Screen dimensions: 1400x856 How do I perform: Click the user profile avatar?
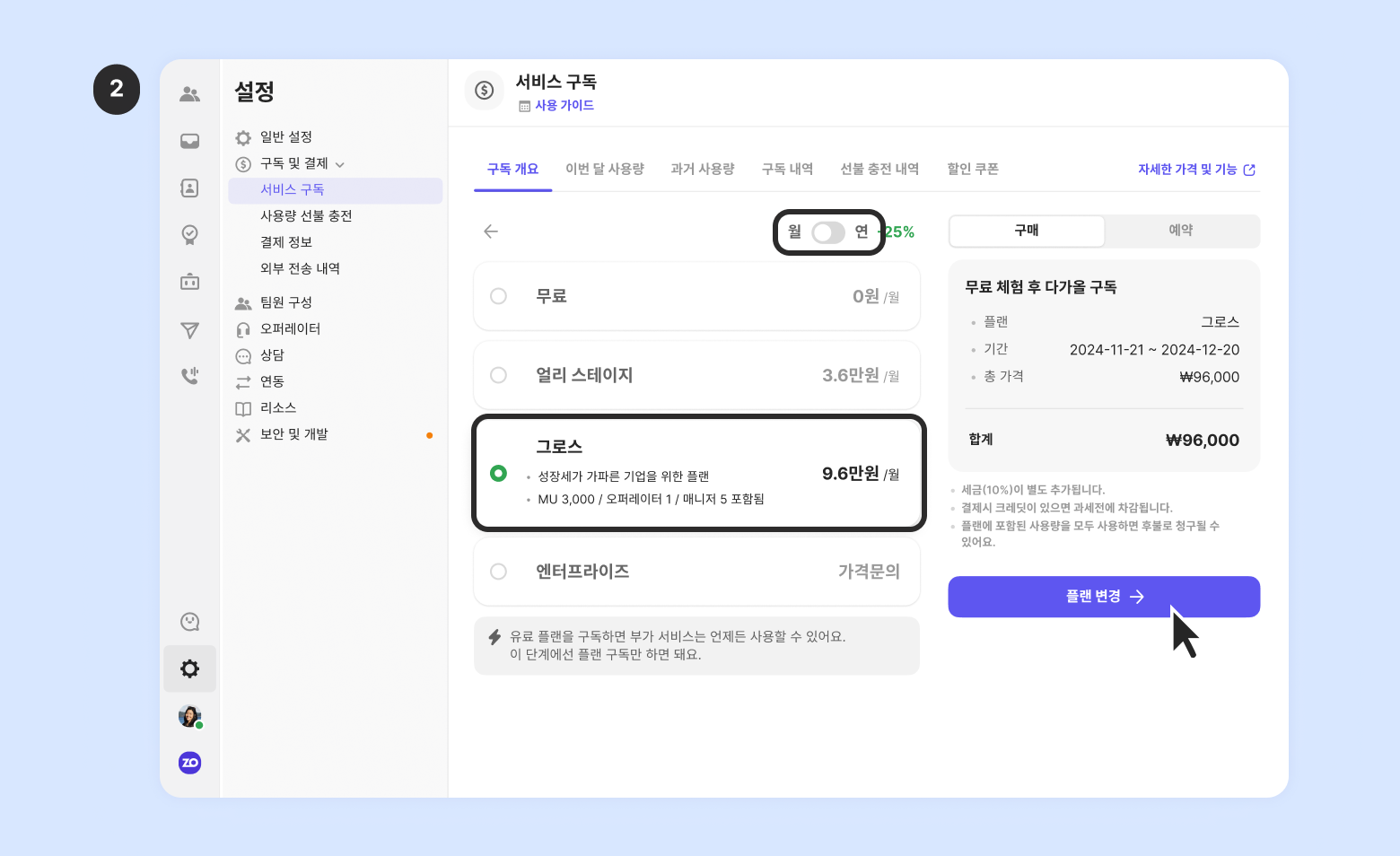tap(189, 716)
